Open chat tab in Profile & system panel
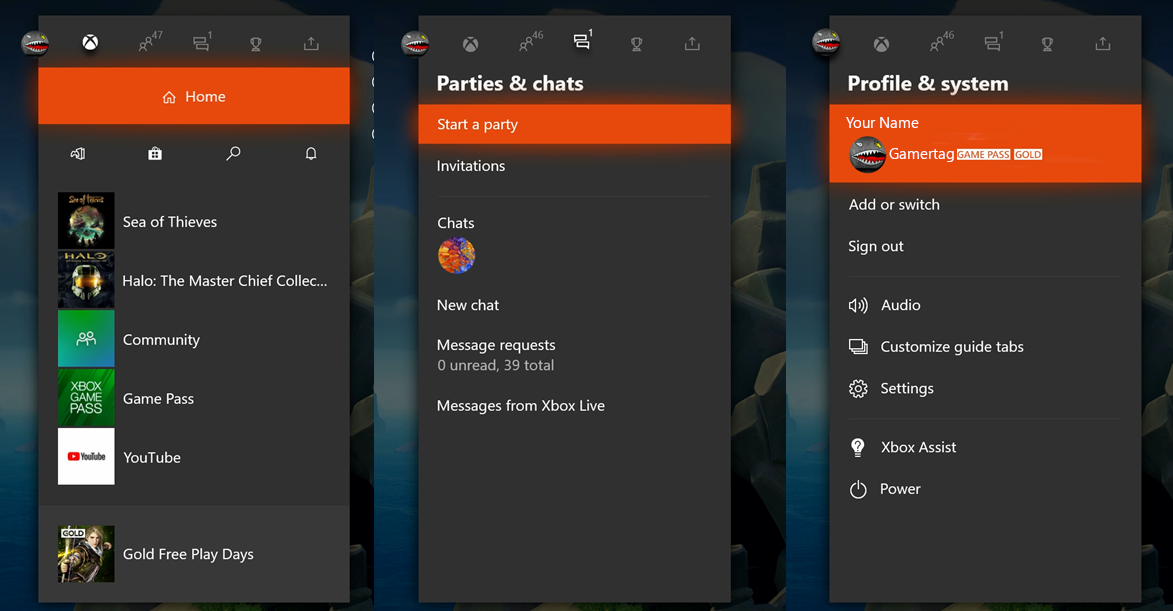Viewport: 1173px width, 611px height. (993, 43)
